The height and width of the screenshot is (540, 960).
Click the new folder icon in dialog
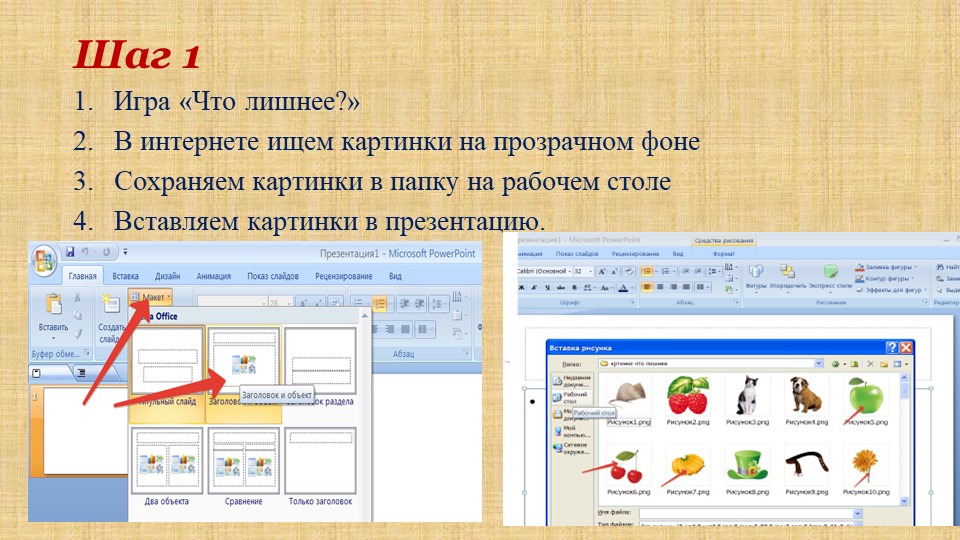pos(883,364)
